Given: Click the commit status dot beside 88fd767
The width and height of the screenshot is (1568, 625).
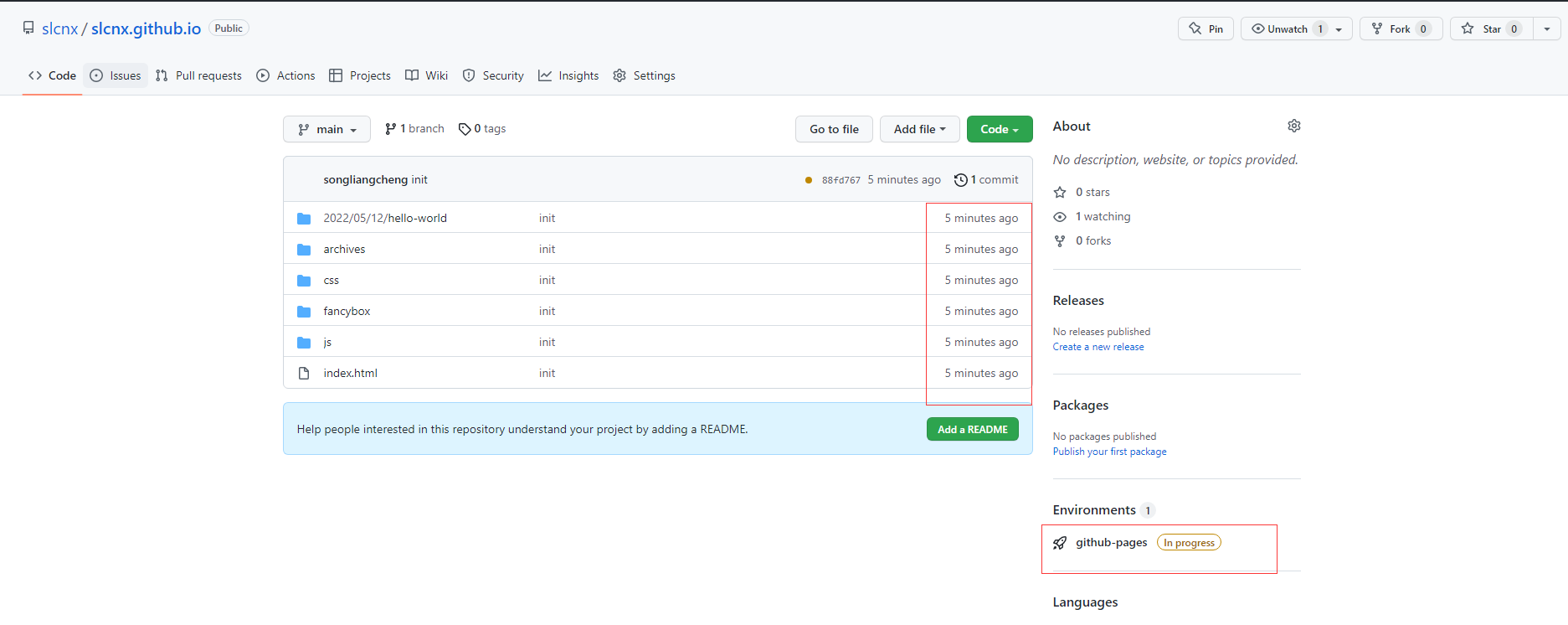Looking at the screenshot, I should (809, 180).
